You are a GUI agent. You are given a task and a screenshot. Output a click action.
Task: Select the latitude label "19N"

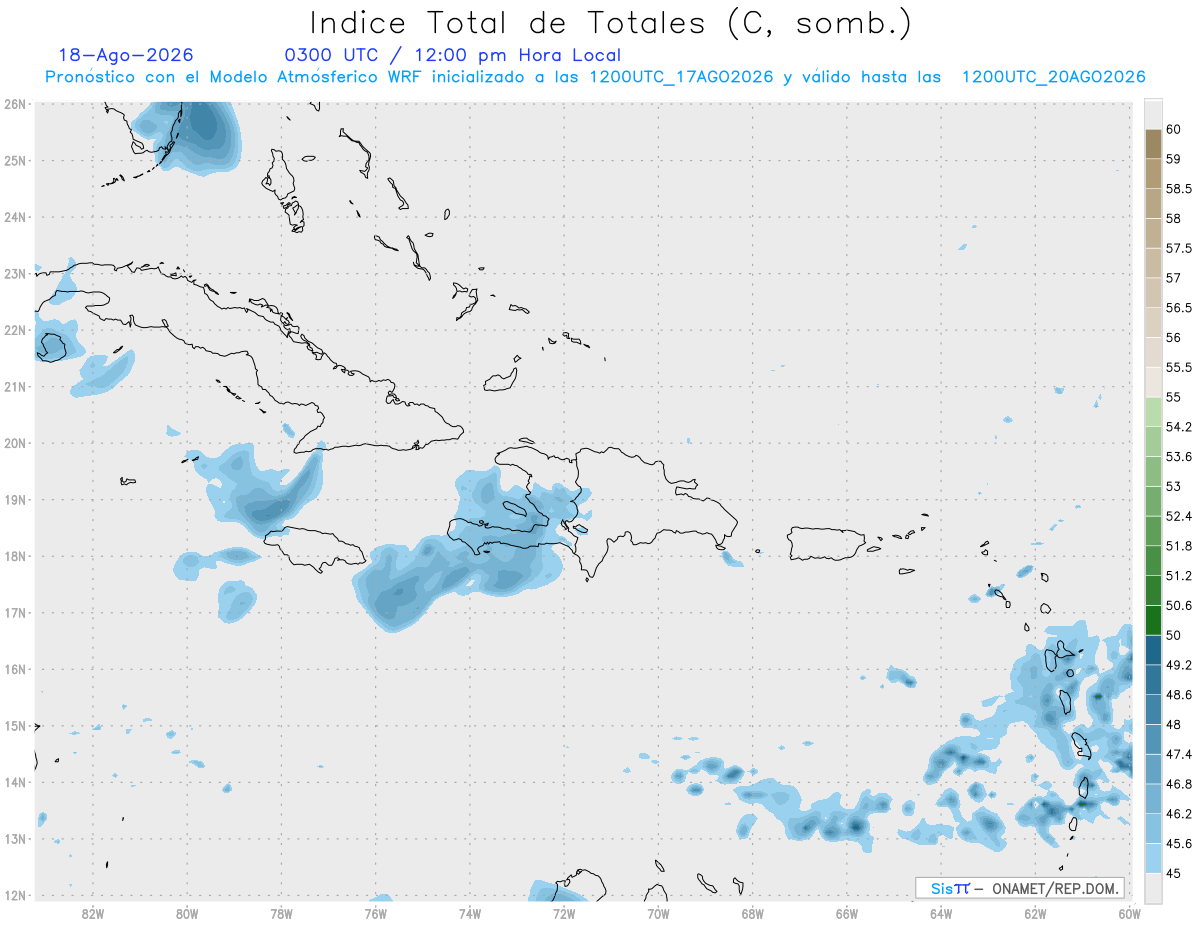[15, 499]
